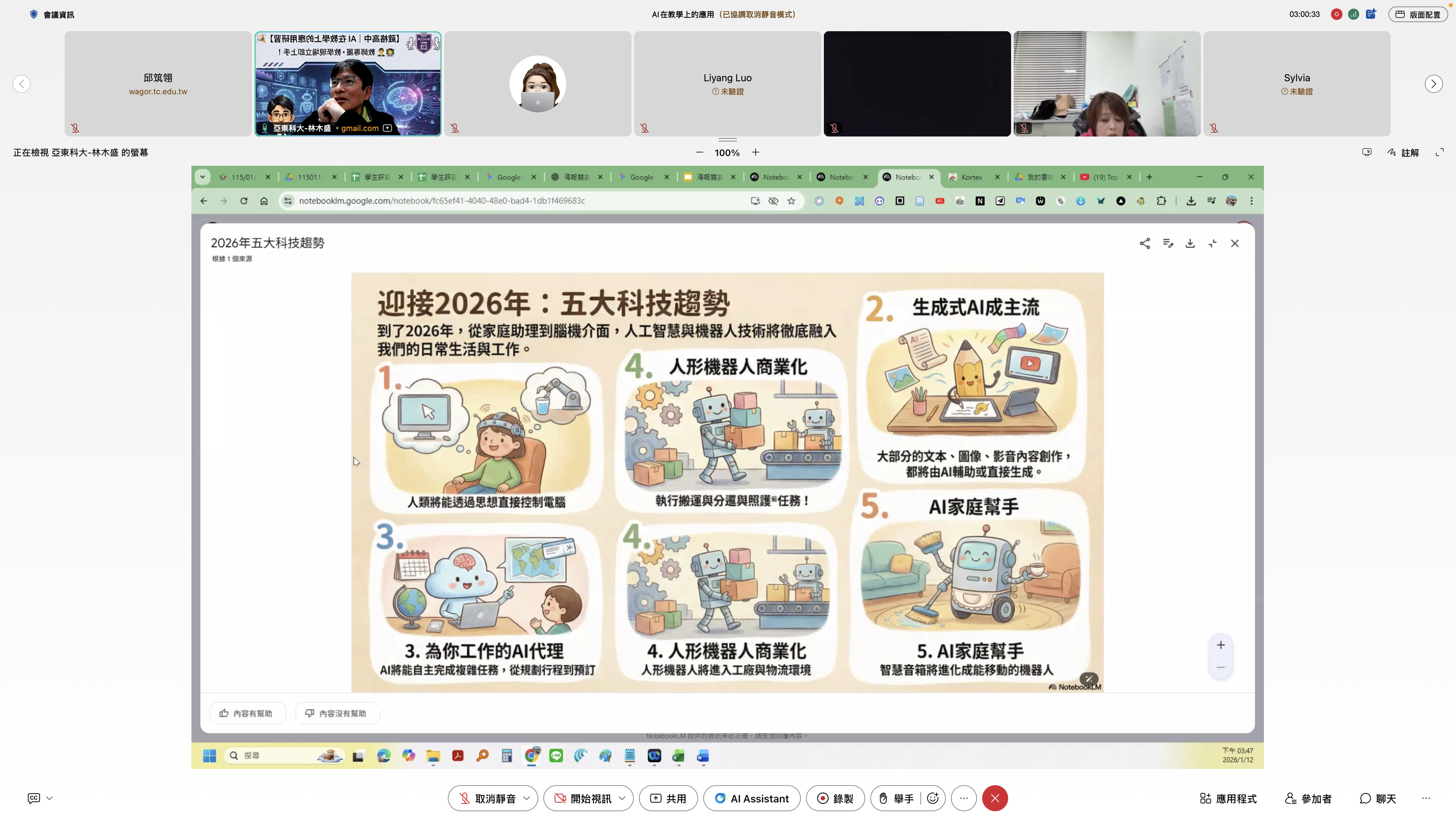Open the more options ellipsis button
1456x819 pixels.
(963, 798)
